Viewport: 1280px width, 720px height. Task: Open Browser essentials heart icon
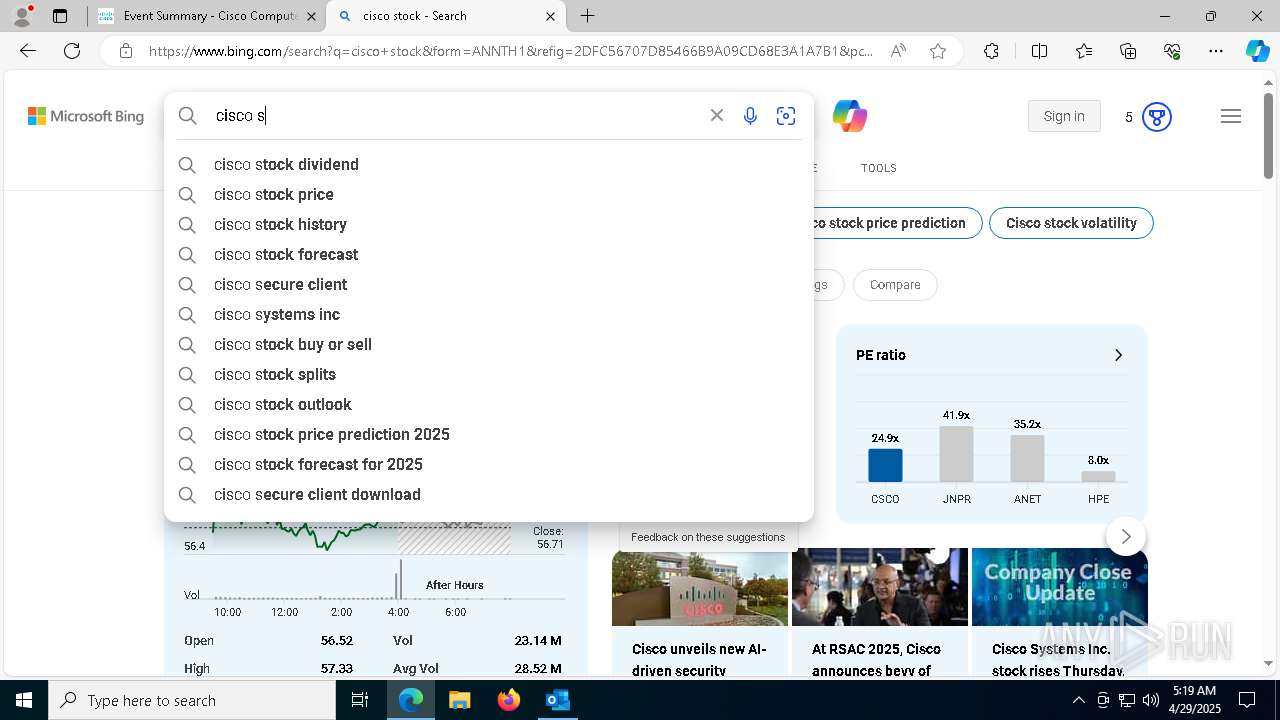click(1172, 51)
